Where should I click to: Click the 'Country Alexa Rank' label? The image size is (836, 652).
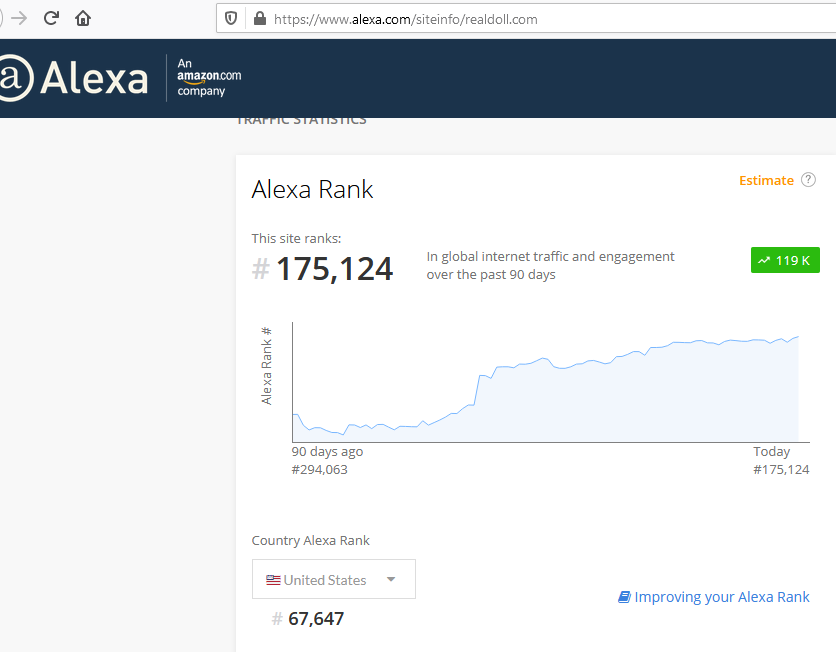pos(311,540)
